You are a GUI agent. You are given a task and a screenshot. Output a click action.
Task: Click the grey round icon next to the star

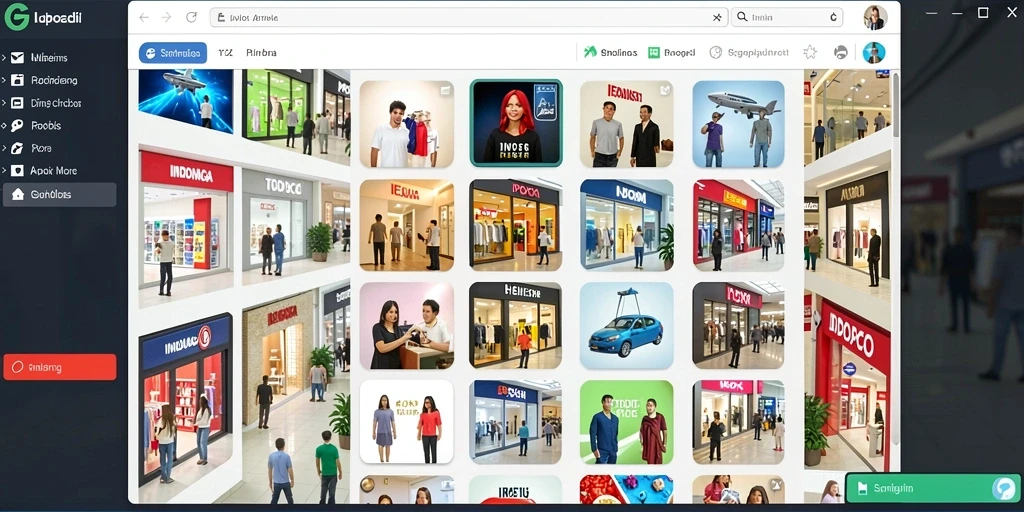click(x=841, y=52)
